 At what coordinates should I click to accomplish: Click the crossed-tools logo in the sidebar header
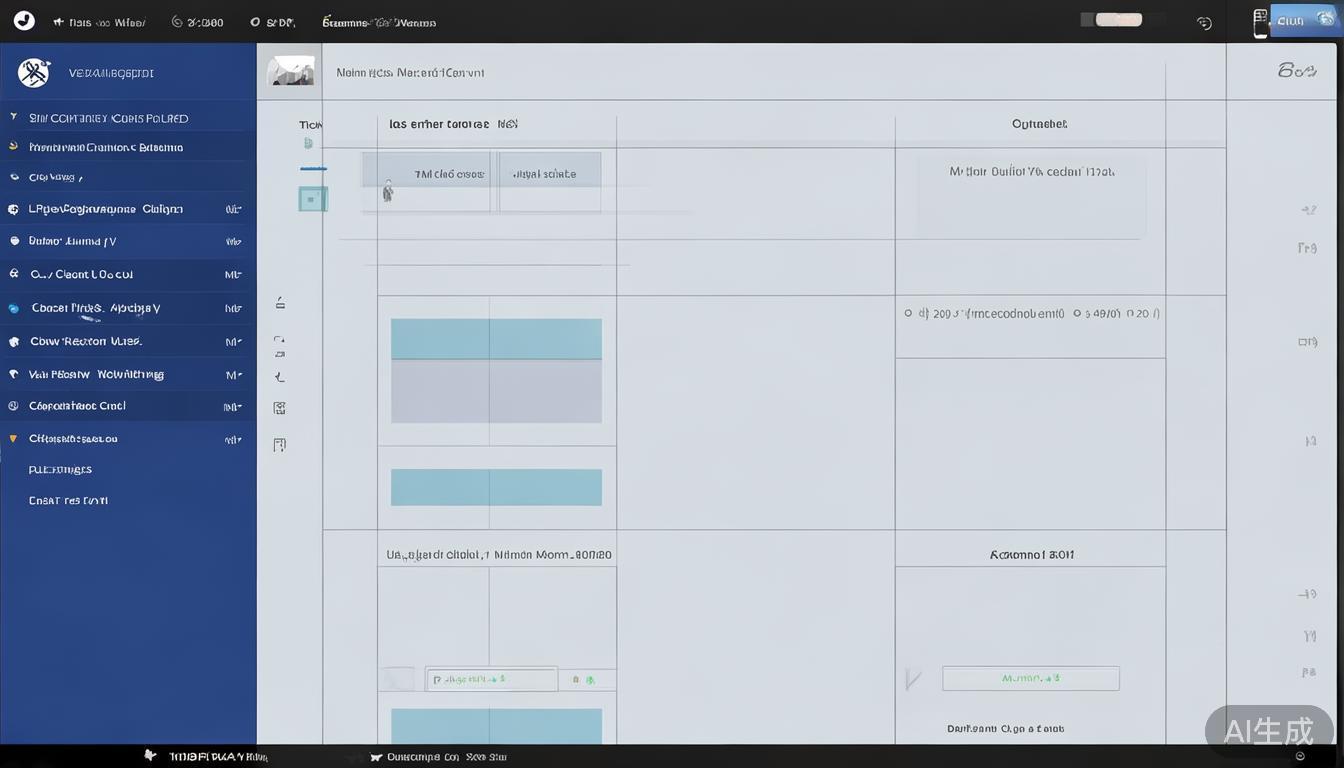coord(34,73)
